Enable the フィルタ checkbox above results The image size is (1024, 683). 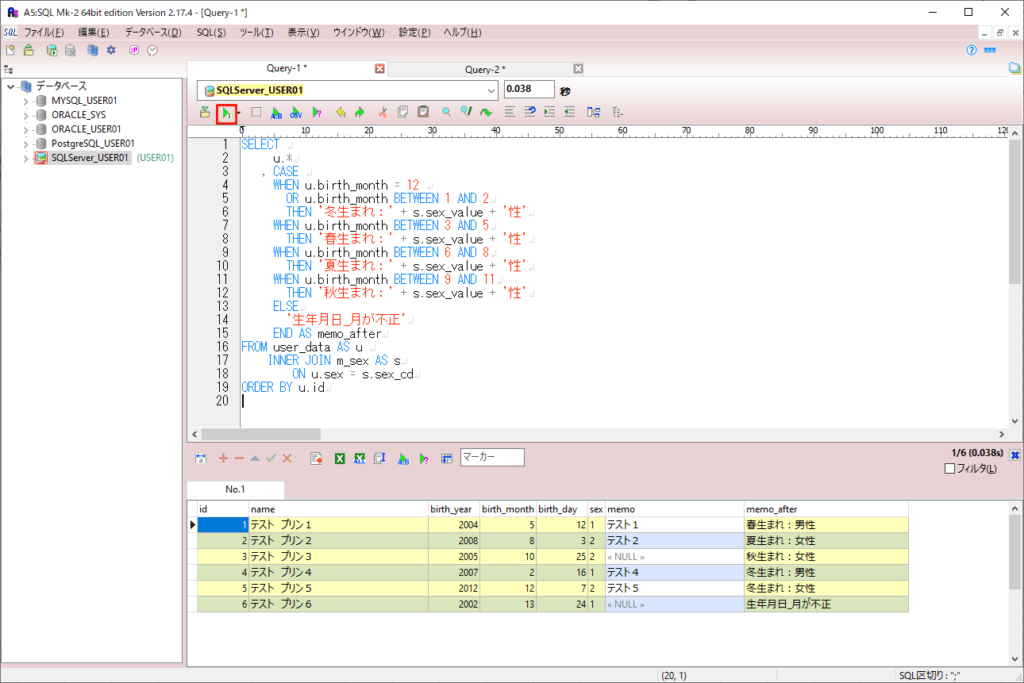point(948,470)
